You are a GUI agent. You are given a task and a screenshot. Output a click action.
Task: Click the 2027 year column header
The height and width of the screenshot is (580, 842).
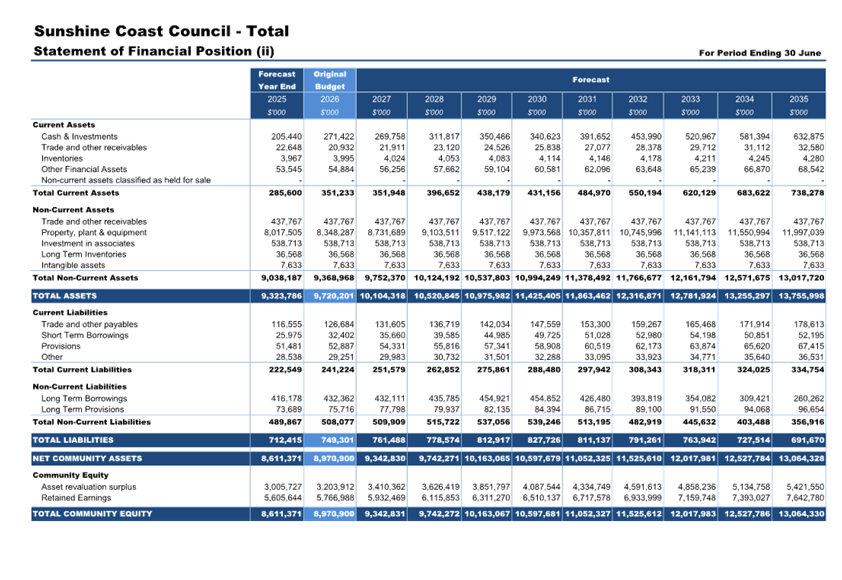coord(381,99)
